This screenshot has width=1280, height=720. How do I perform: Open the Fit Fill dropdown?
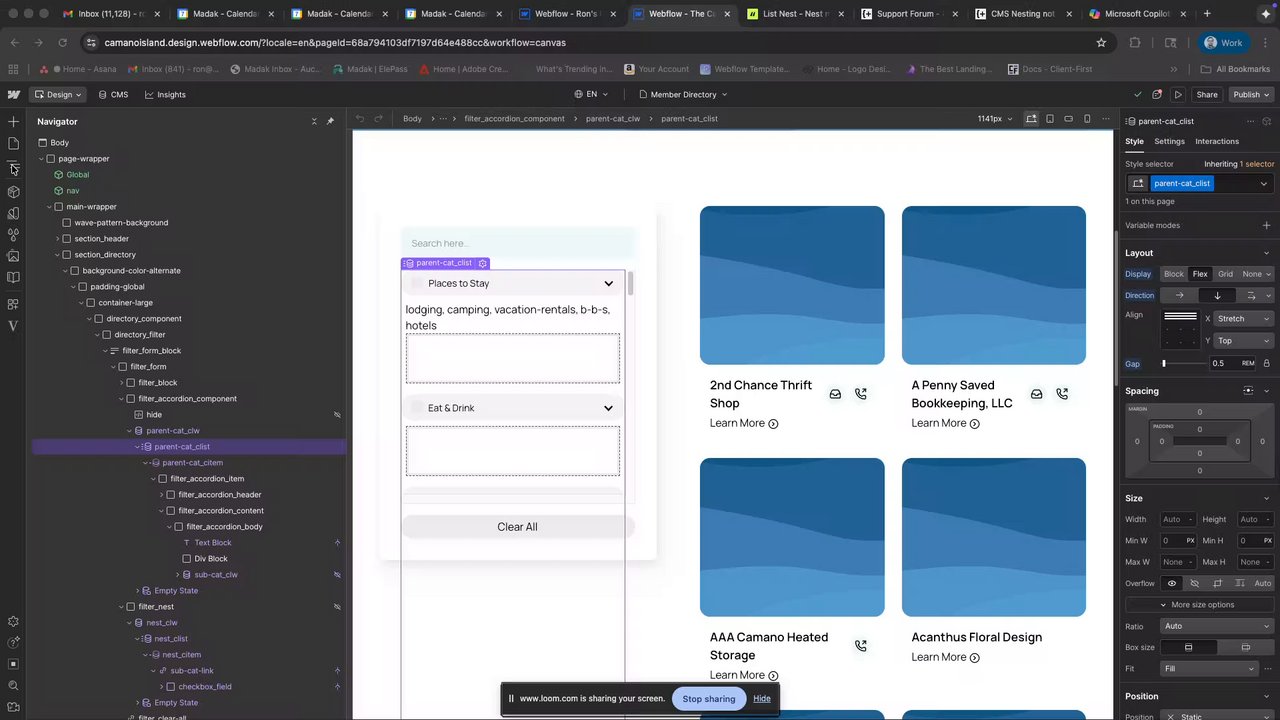point(1208,669)
